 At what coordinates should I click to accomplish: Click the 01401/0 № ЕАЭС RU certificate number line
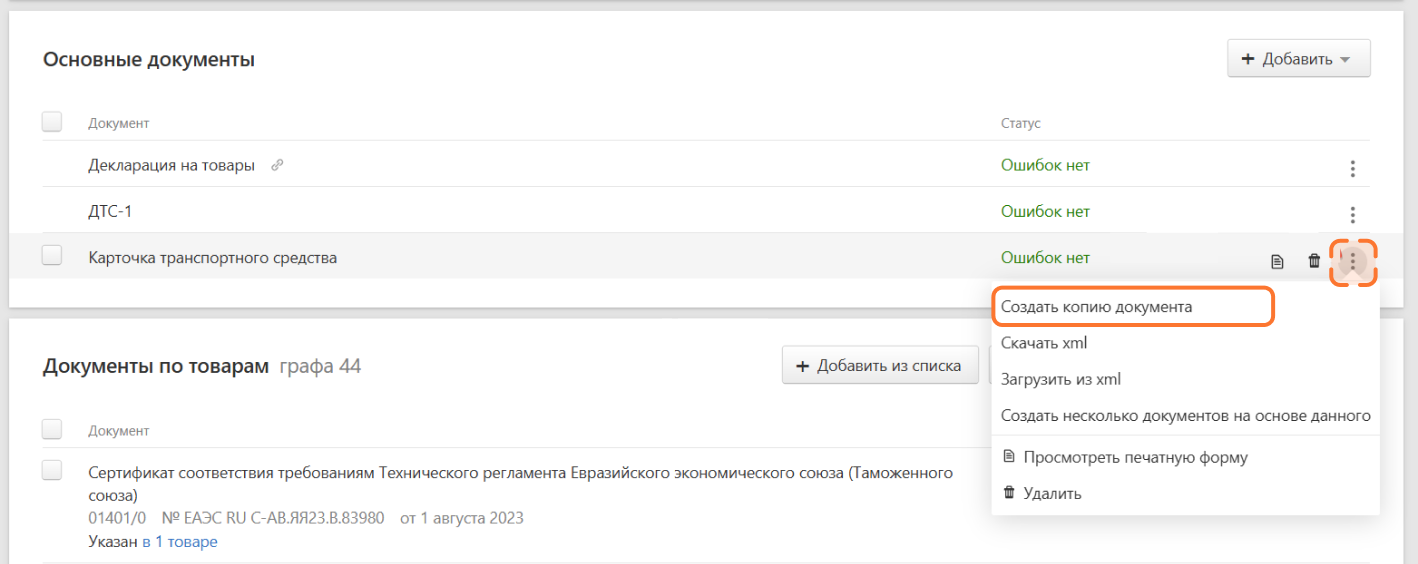(x=306, y=518)
